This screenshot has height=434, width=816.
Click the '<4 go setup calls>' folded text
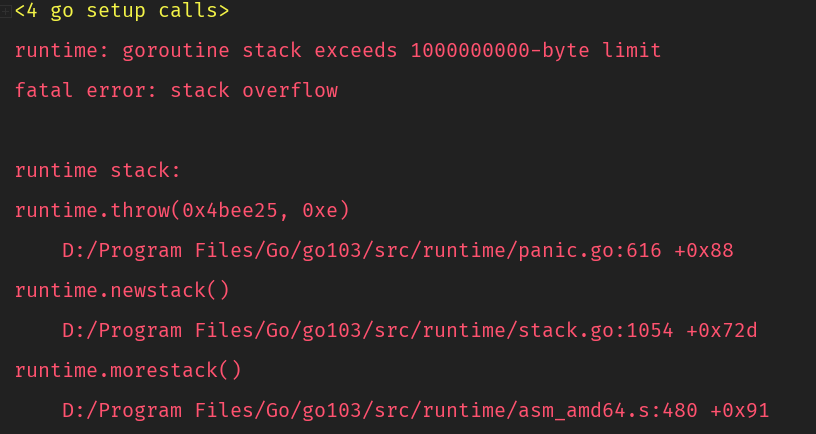[x=122, y=11]
